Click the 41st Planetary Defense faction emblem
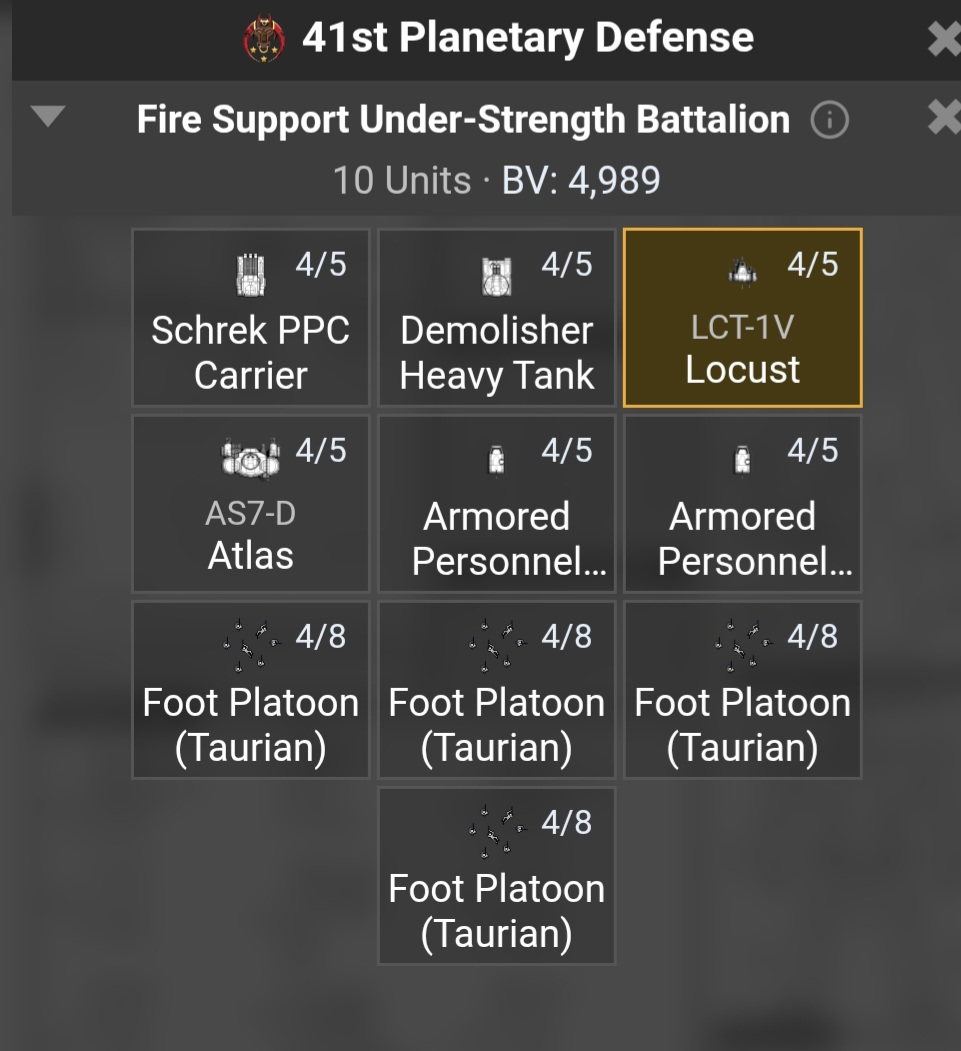 point(264,40)
